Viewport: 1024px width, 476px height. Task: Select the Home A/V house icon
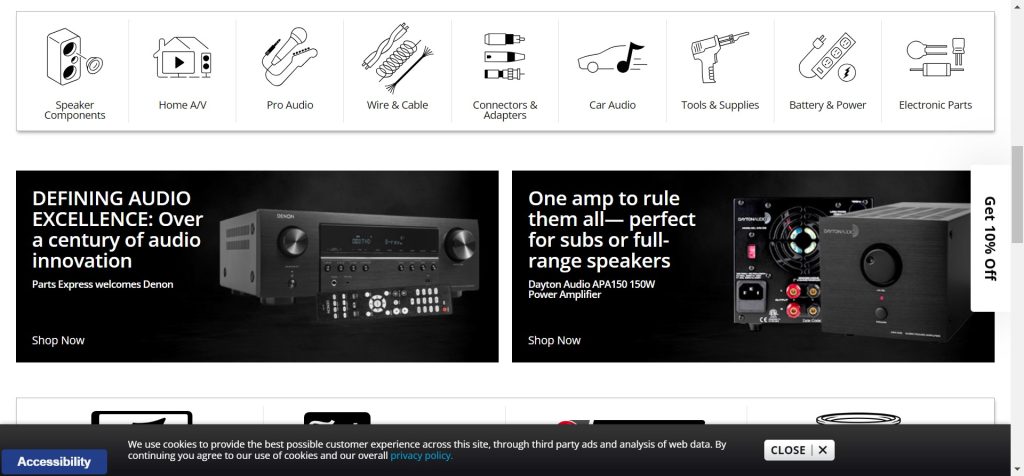[182, 57]
